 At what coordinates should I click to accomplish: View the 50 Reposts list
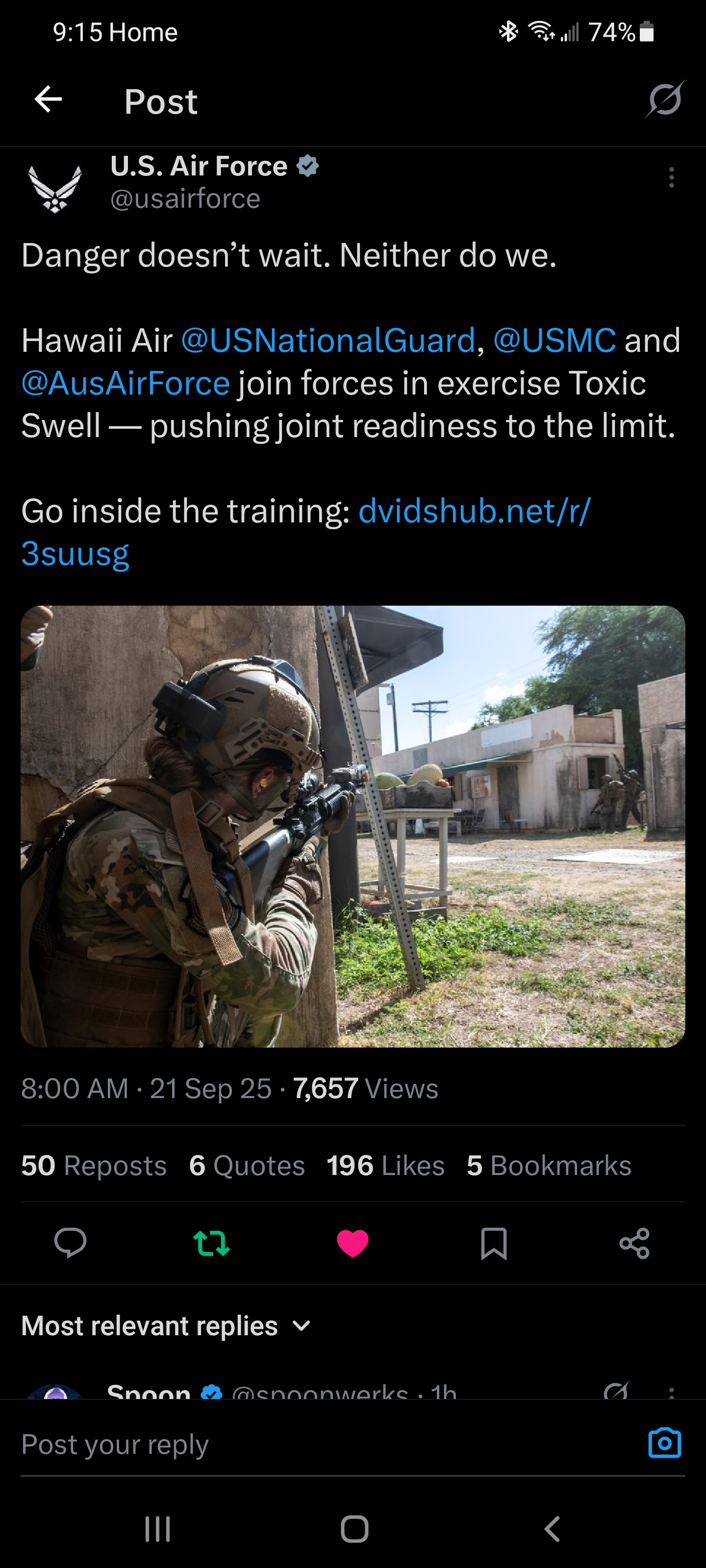94,1165
